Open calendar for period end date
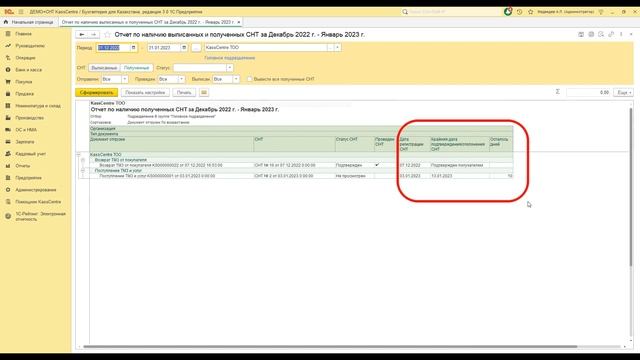 tap(184, 48)
